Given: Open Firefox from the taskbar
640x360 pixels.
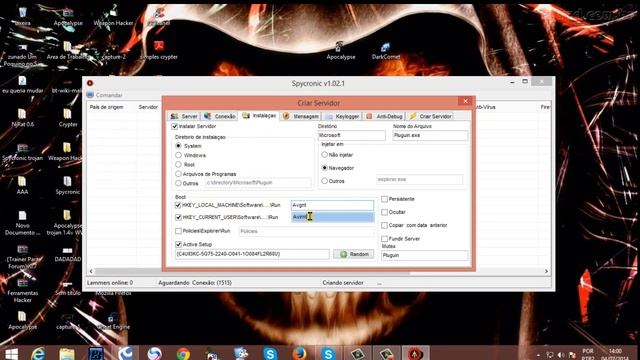Looking at the screenshot, I should 299,353.
